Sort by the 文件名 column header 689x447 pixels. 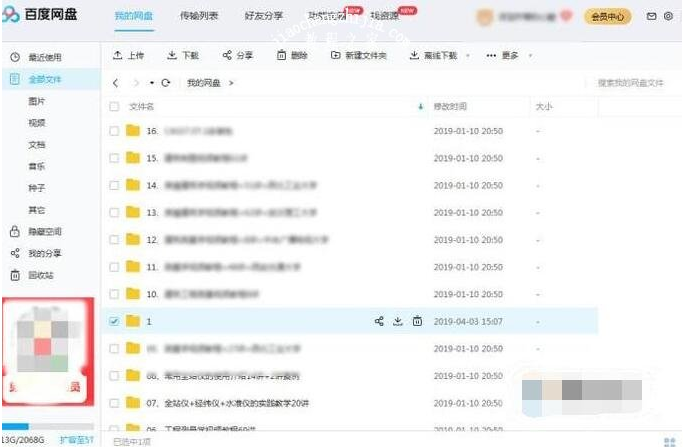(x=141, y=106)
